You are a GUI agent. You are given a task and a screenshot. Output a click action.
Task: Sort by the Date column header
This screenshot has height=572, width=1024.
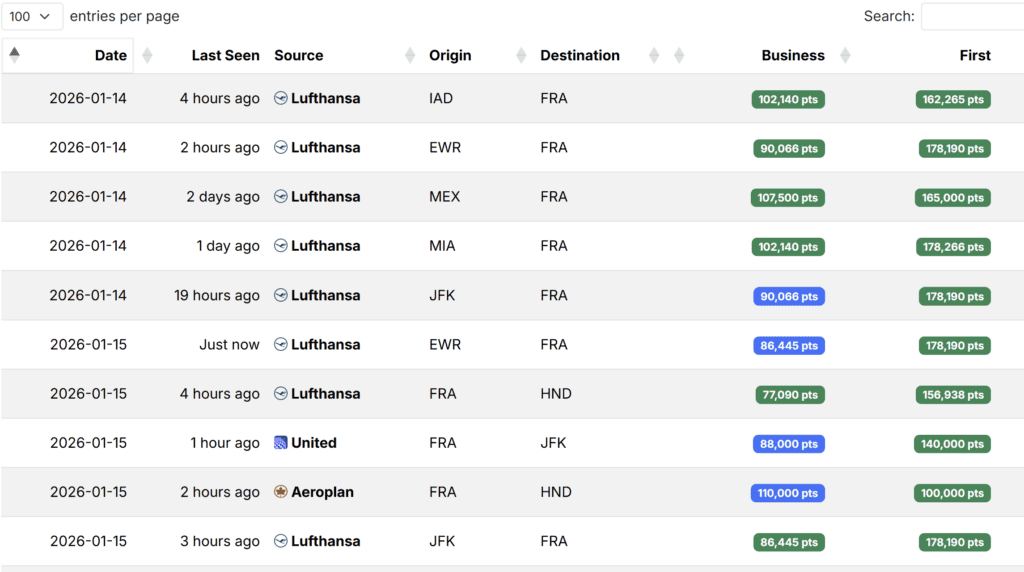(x=110, y=56)
